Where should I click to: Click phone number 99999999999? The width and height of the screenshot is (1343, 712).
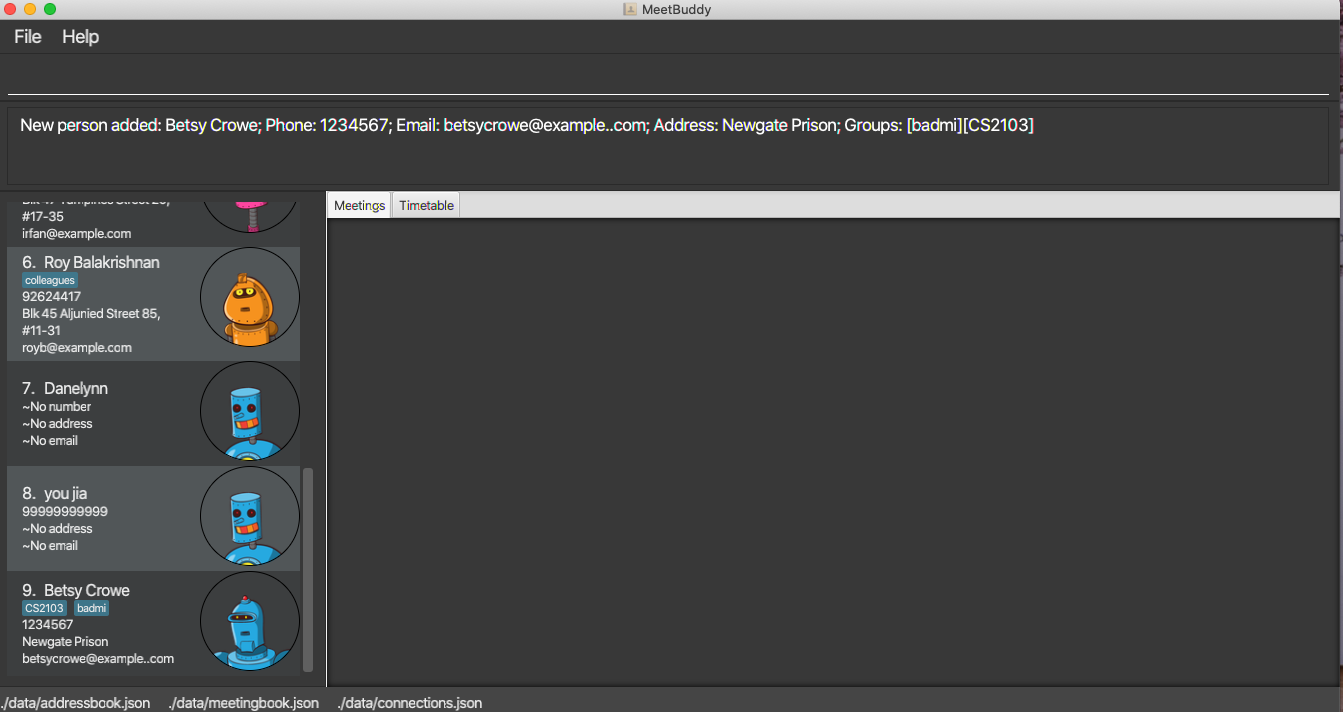(x=65, y=511)
